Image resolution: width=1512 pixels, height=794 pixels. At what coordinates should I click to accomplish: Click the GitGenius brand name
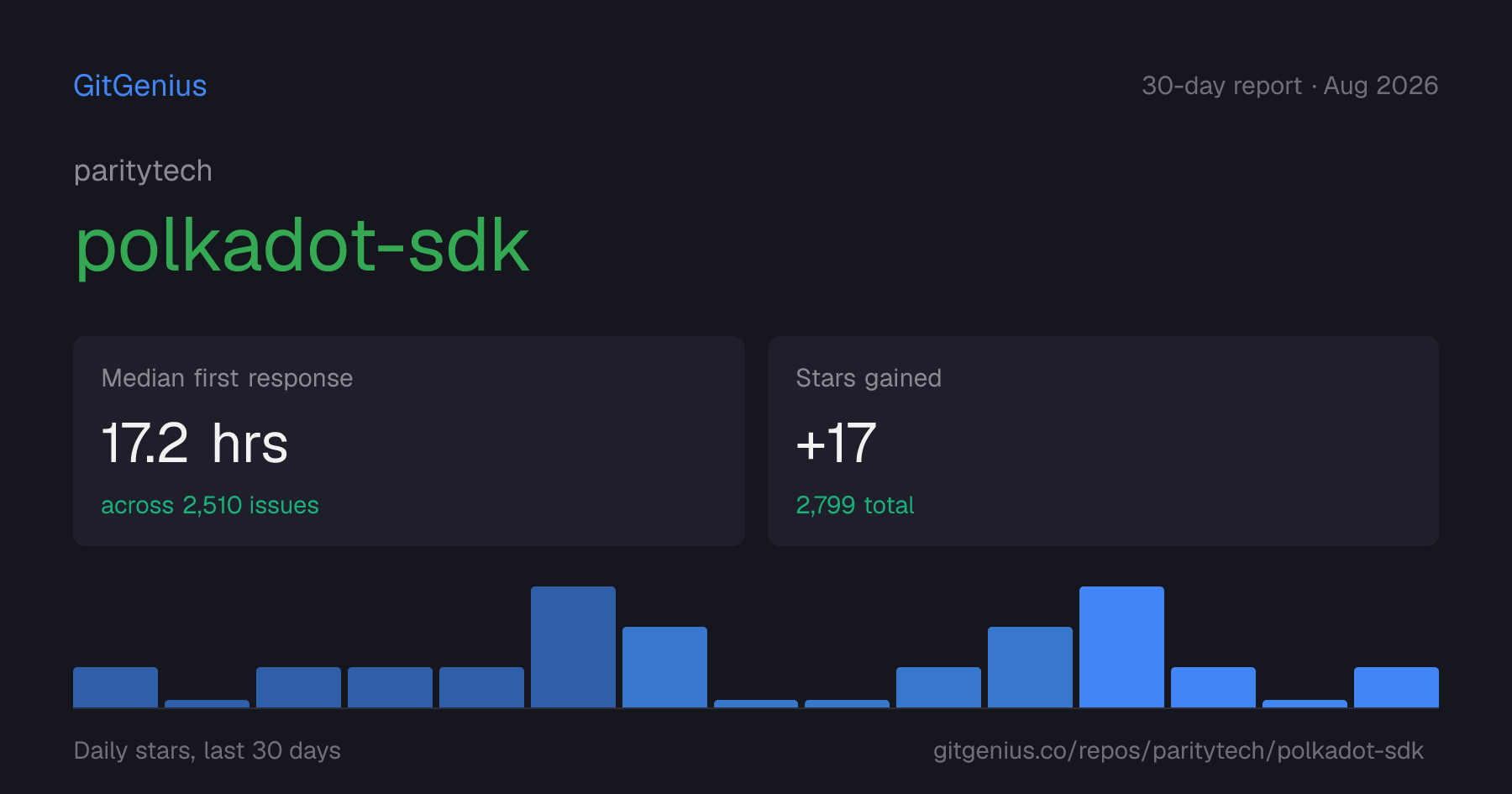[140, 86]
